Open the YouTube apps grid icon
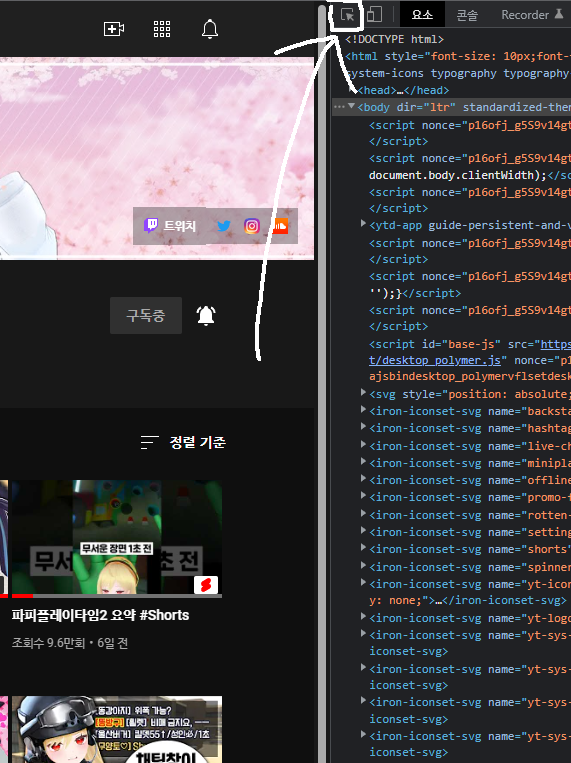Viewport: 571px width, 763px height. (162, 29)
